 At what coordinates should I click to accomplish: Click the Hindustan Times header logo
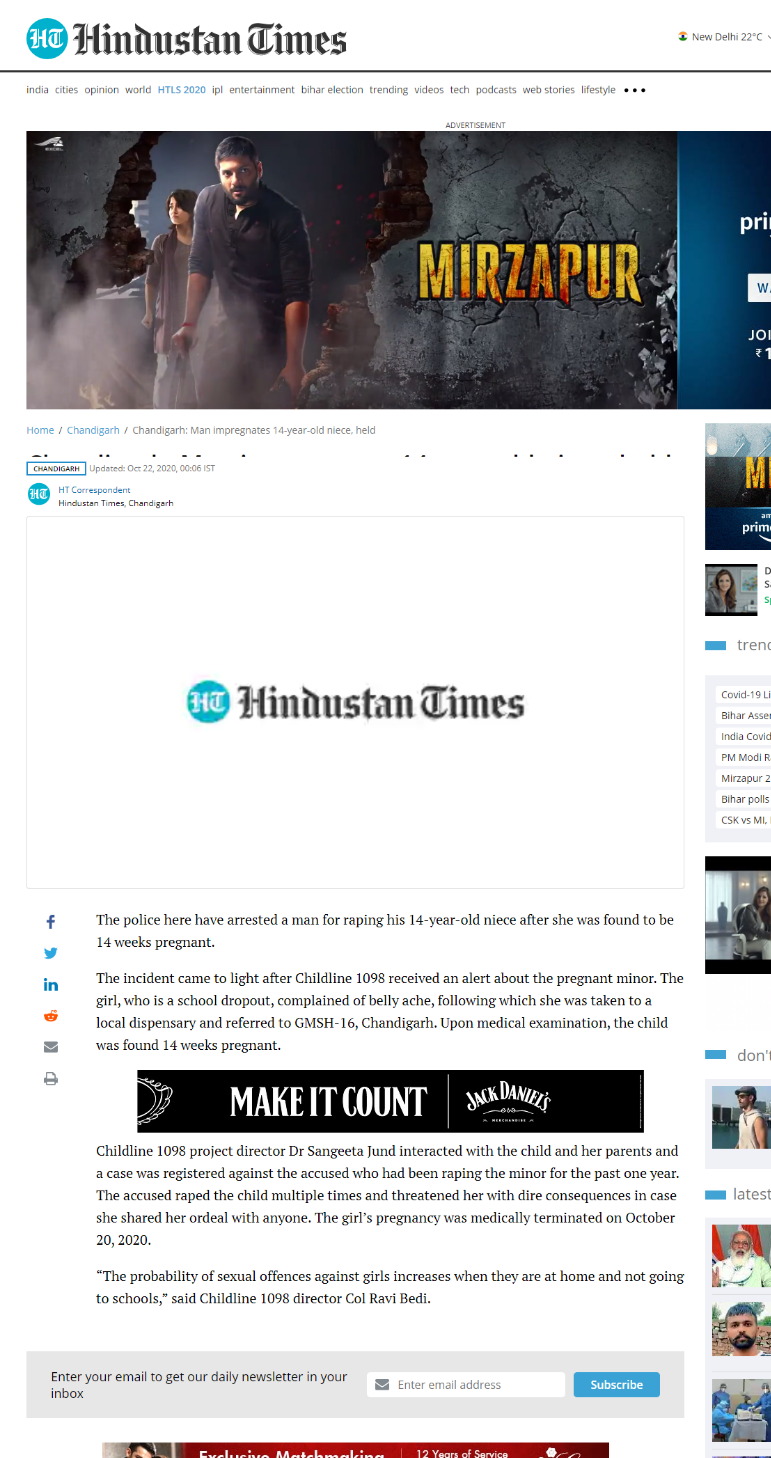point(187,38)
